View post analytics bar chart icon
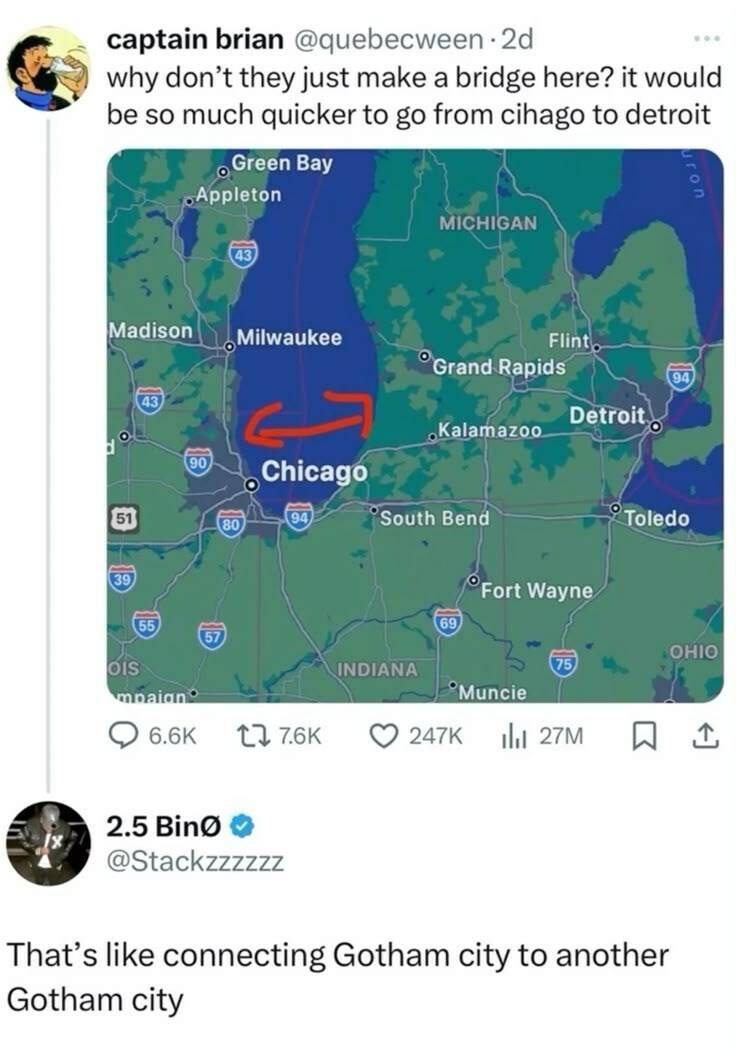 coord(512,737)
